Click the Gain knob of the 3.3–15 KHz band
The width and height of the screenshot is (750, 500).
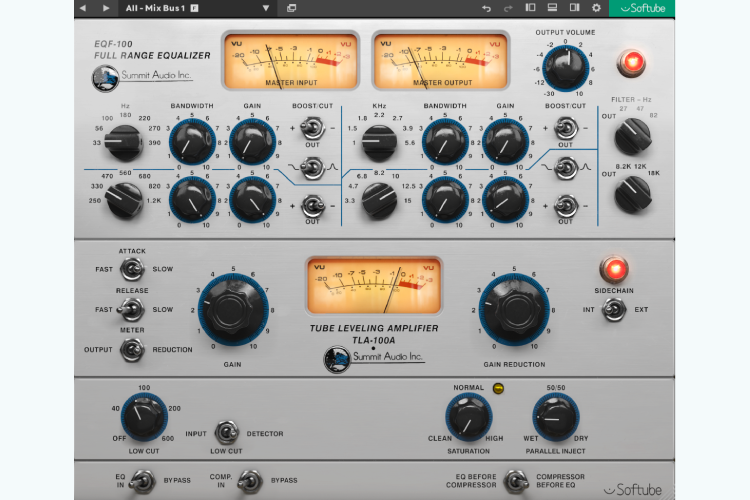click(505, 200)
